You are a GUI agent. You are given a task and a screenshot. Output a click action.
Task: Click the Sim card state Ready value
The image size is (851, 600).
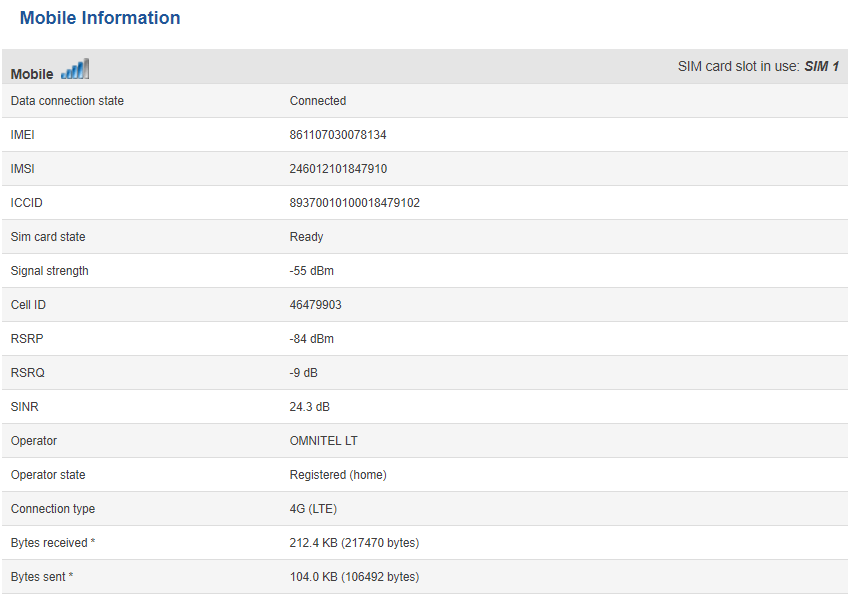(x=306, y=237)
